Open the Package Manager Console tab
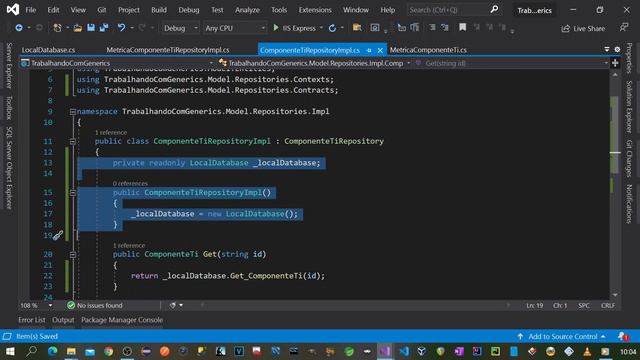 coord(122,320)
